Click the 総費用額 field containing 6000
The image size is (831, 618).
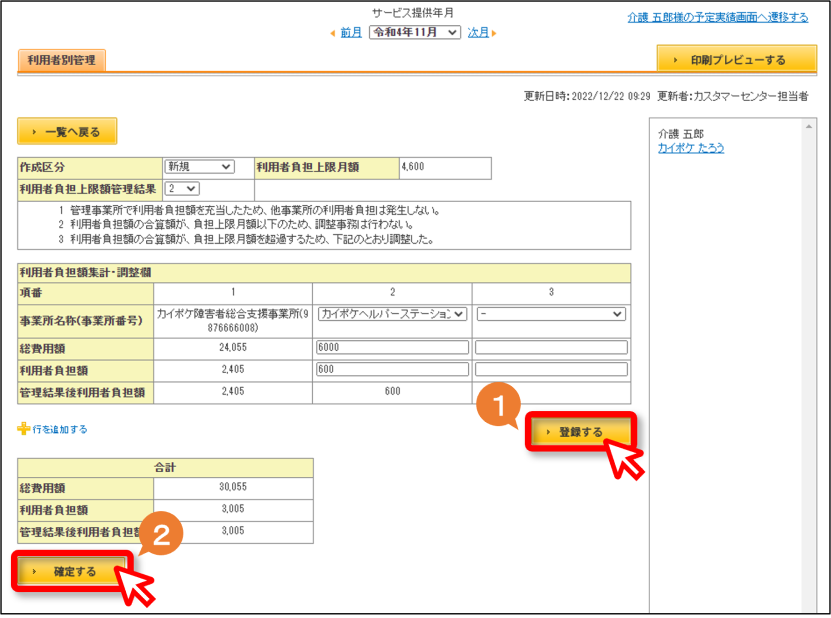392,347
